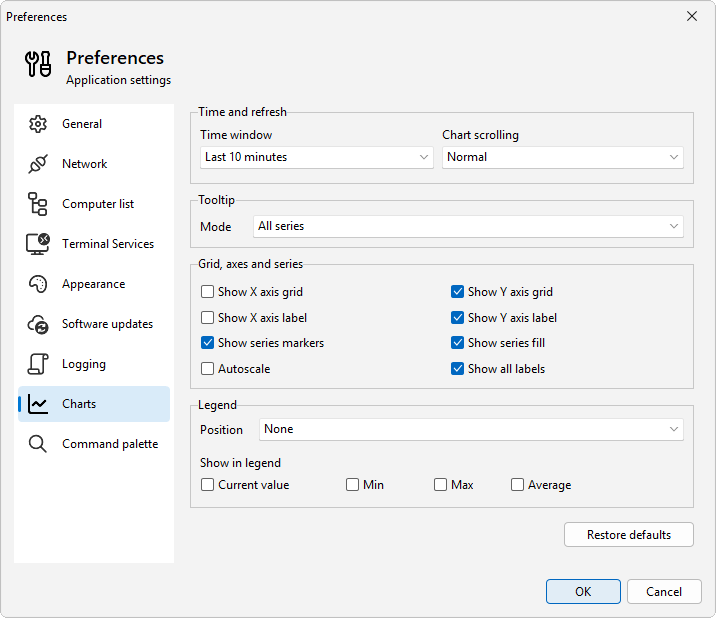Check Max in legend

tap(440, 485)
